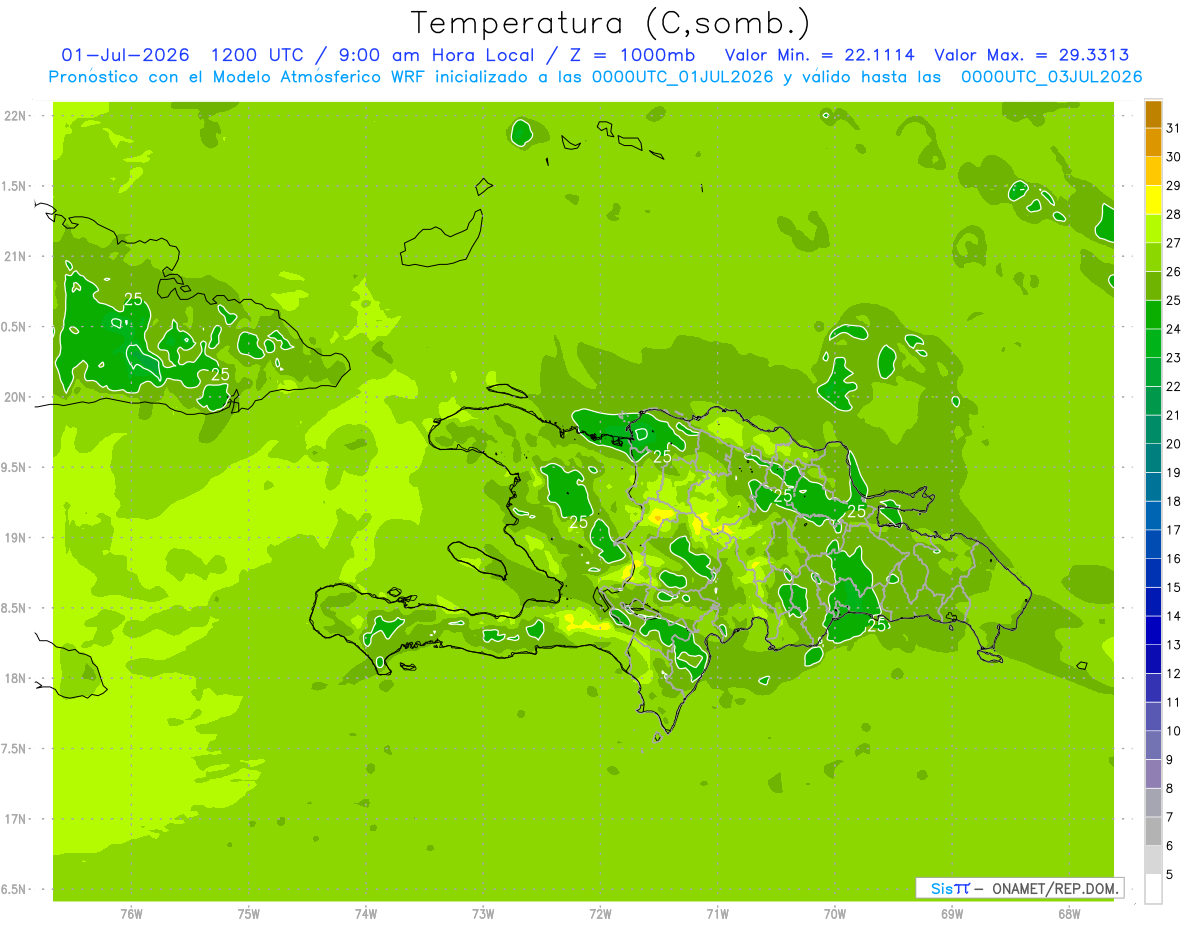The height and width of the screenshot is (927, 1200).
Task: Click the Valor Min. = 22.1114 text
Action: (819, 55)
